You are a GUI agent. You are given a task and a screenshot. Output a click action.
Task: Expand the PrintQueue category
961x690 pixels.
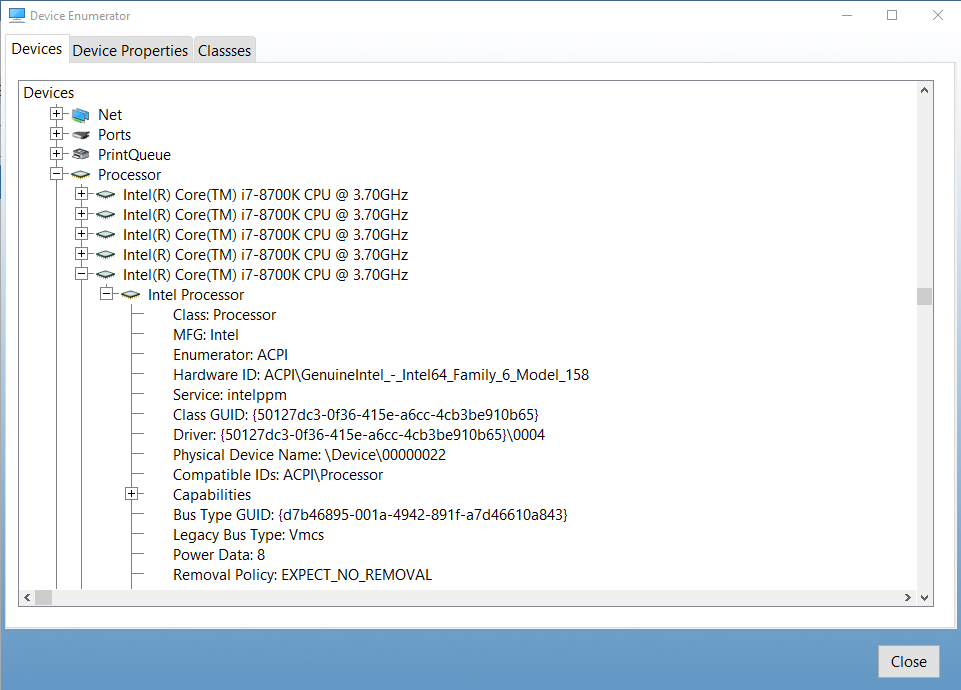coord(57,154)
